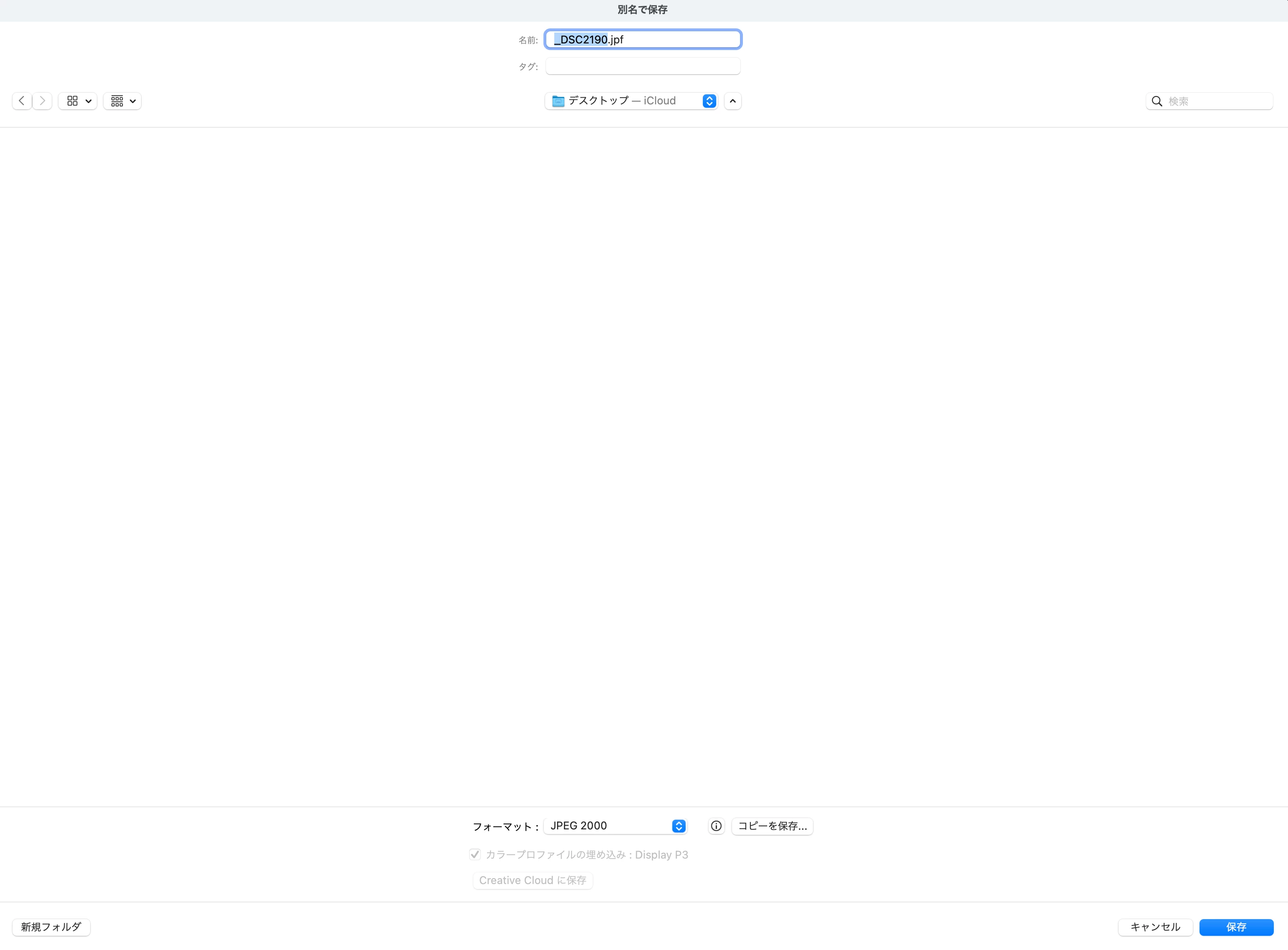Click the search magnifier icon
Image resolution: width=1288 pixels, height=950 pixels.
(1157, 101)
